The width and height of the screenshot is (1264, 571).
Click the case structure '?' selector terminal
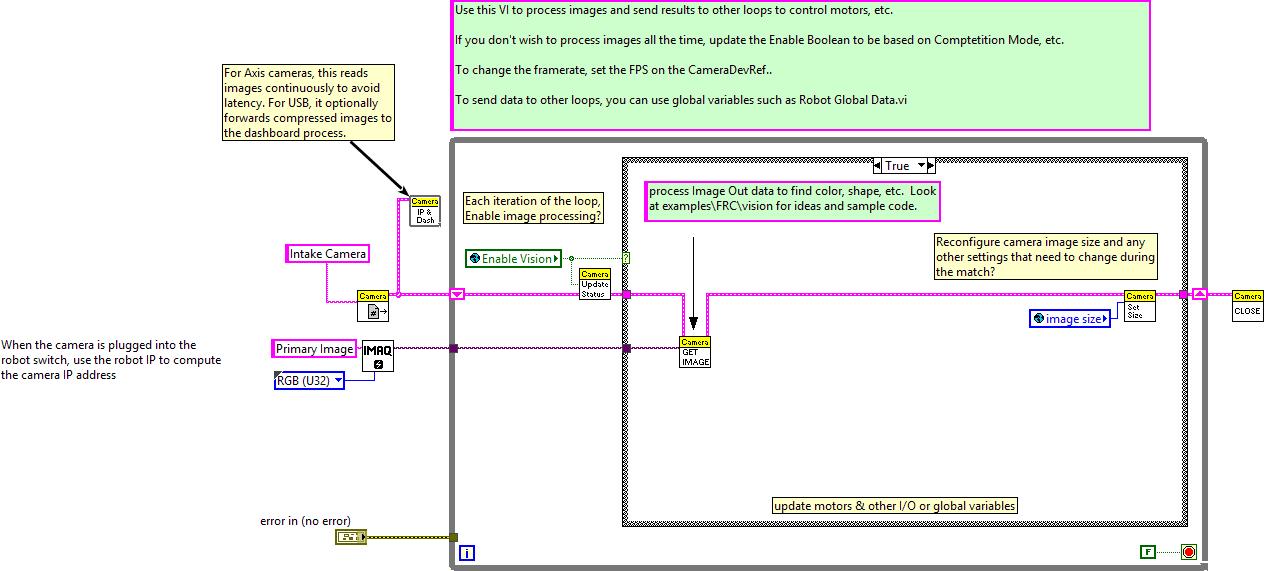coord(626,258)
